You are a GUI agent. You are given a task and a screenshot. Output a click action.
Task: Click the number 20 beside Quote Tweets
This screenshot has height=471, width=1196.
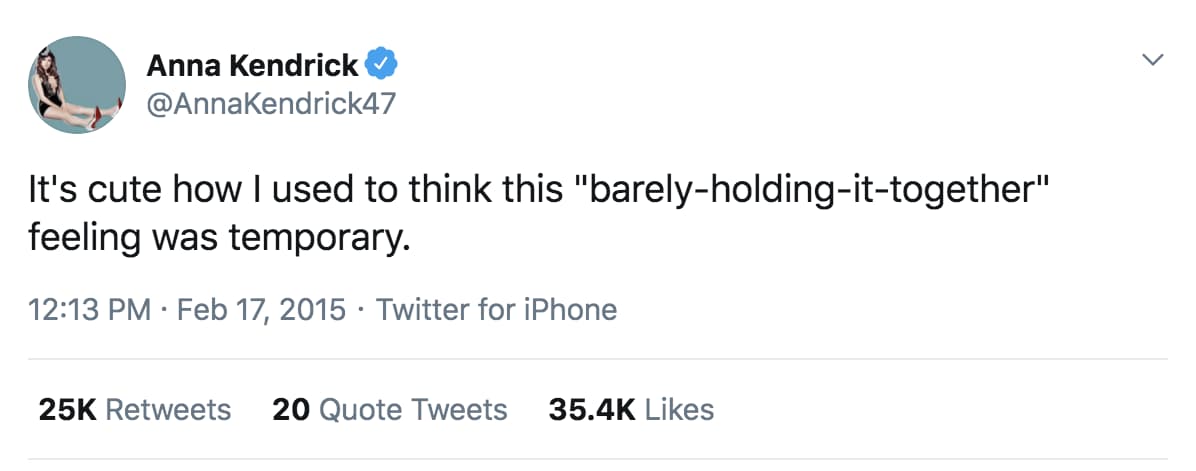click(289, 409)
